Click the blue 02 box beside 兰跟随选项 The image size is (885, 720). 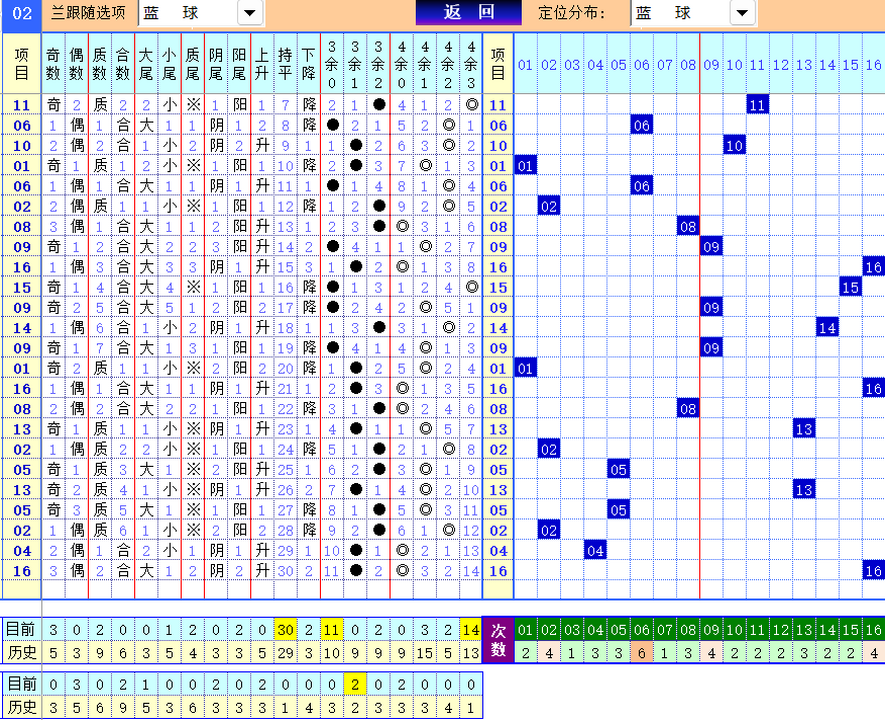(x=21, y=13)
